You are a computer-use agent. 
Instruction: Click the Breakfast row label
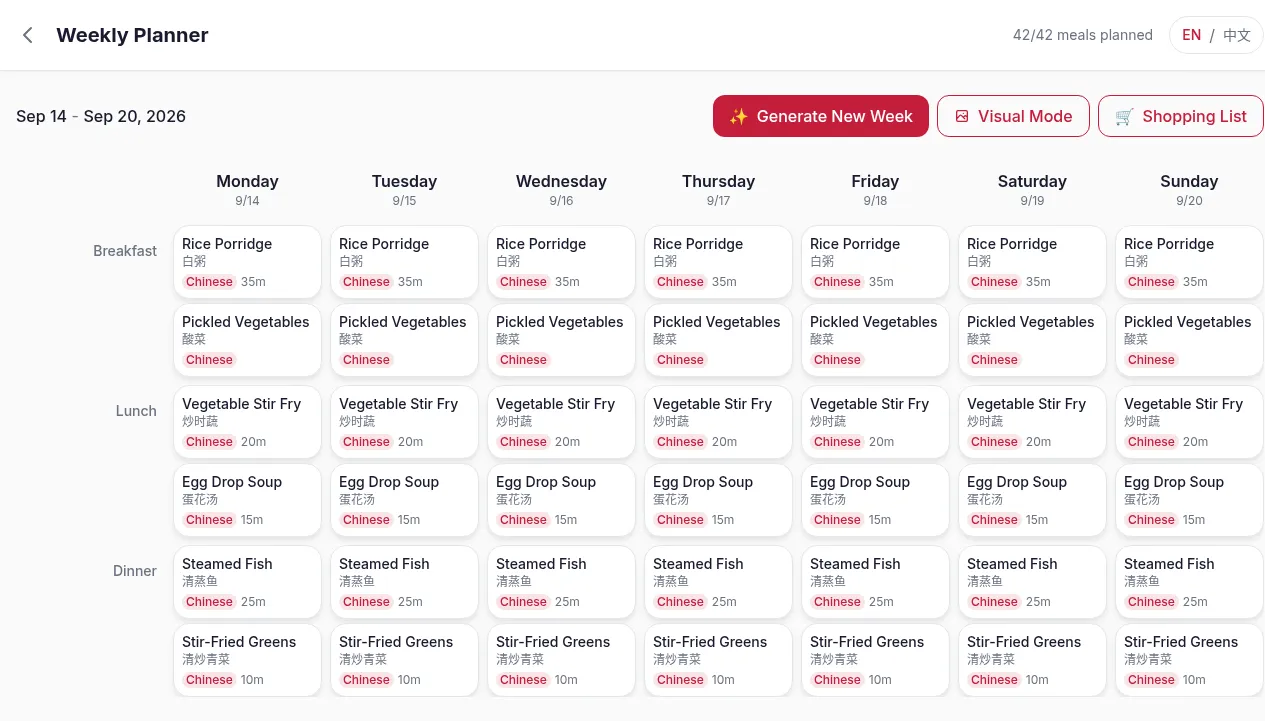(x=125, y=251)
